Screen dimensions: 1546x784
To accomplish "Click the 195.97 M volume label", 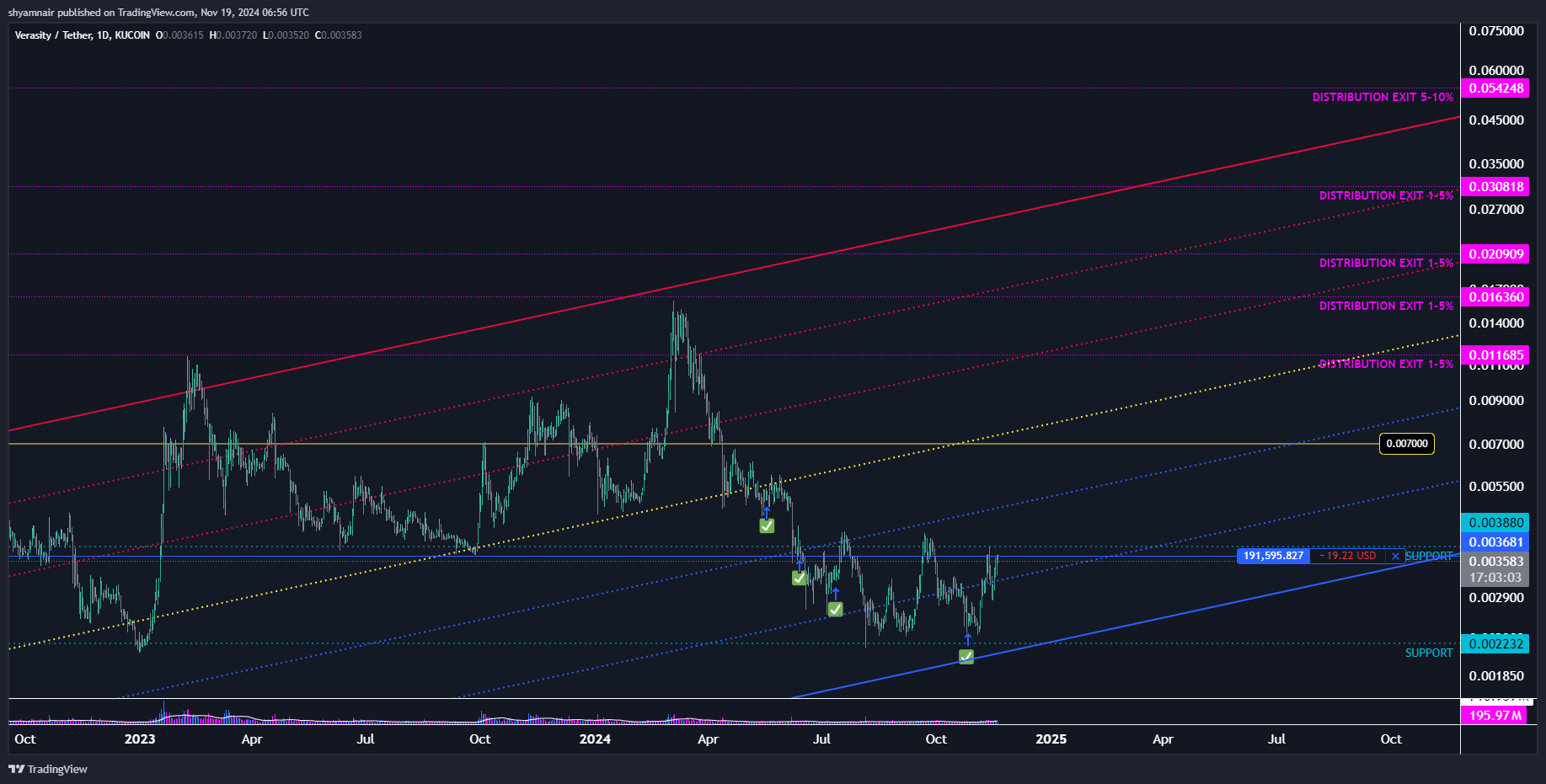I will click(1495, 716).
